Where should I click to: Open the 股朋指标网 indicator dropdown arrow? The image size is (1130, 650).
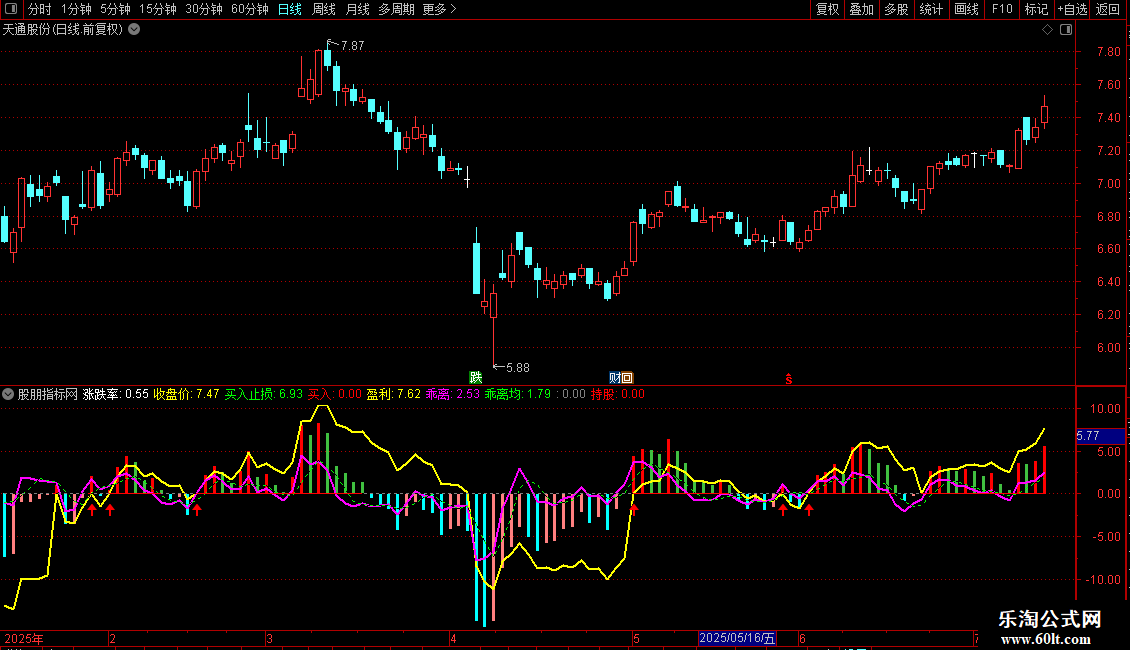8,394
